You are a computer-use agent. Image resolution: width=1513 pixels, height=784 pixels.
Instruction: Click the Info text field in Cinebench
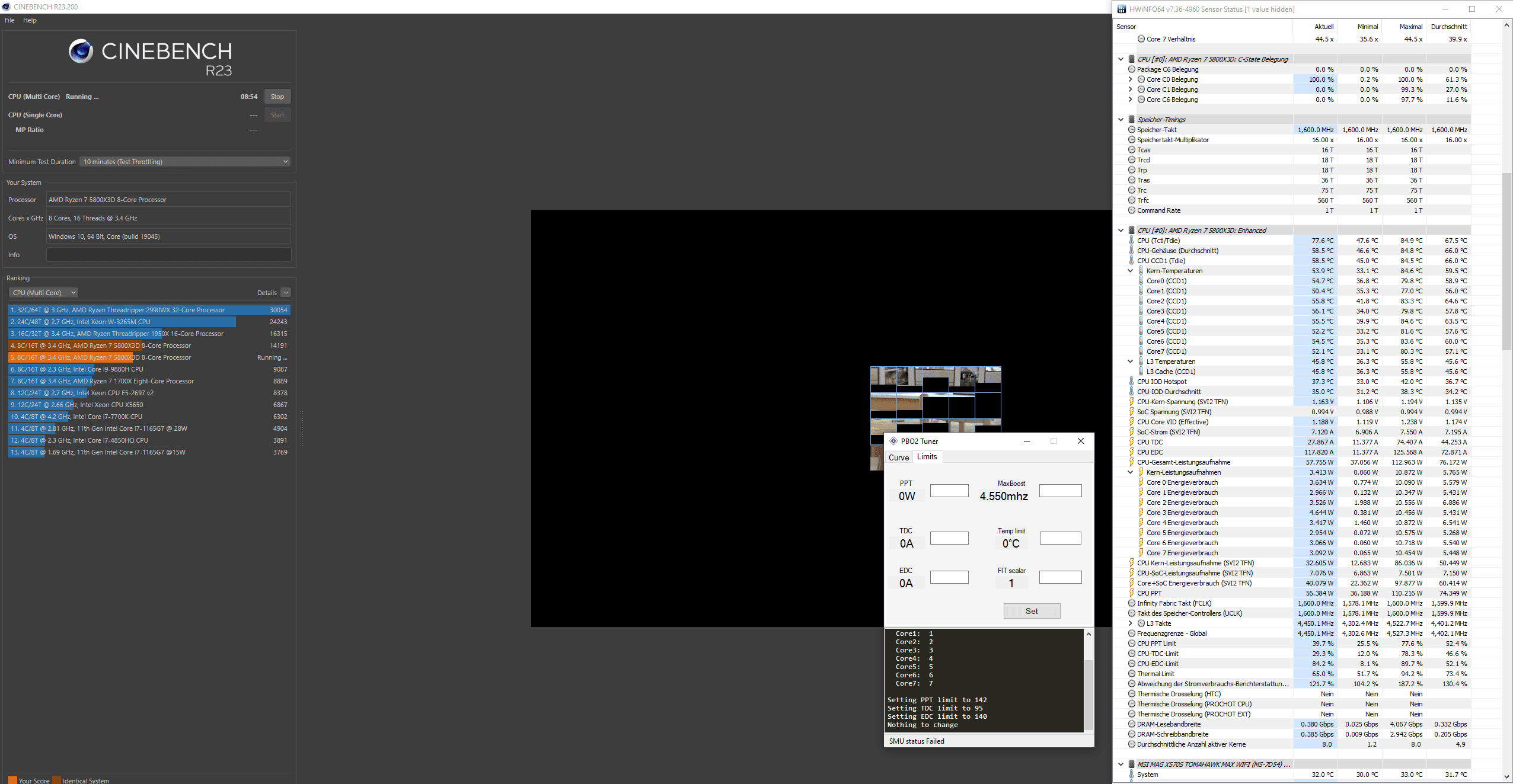coord(168,255)
